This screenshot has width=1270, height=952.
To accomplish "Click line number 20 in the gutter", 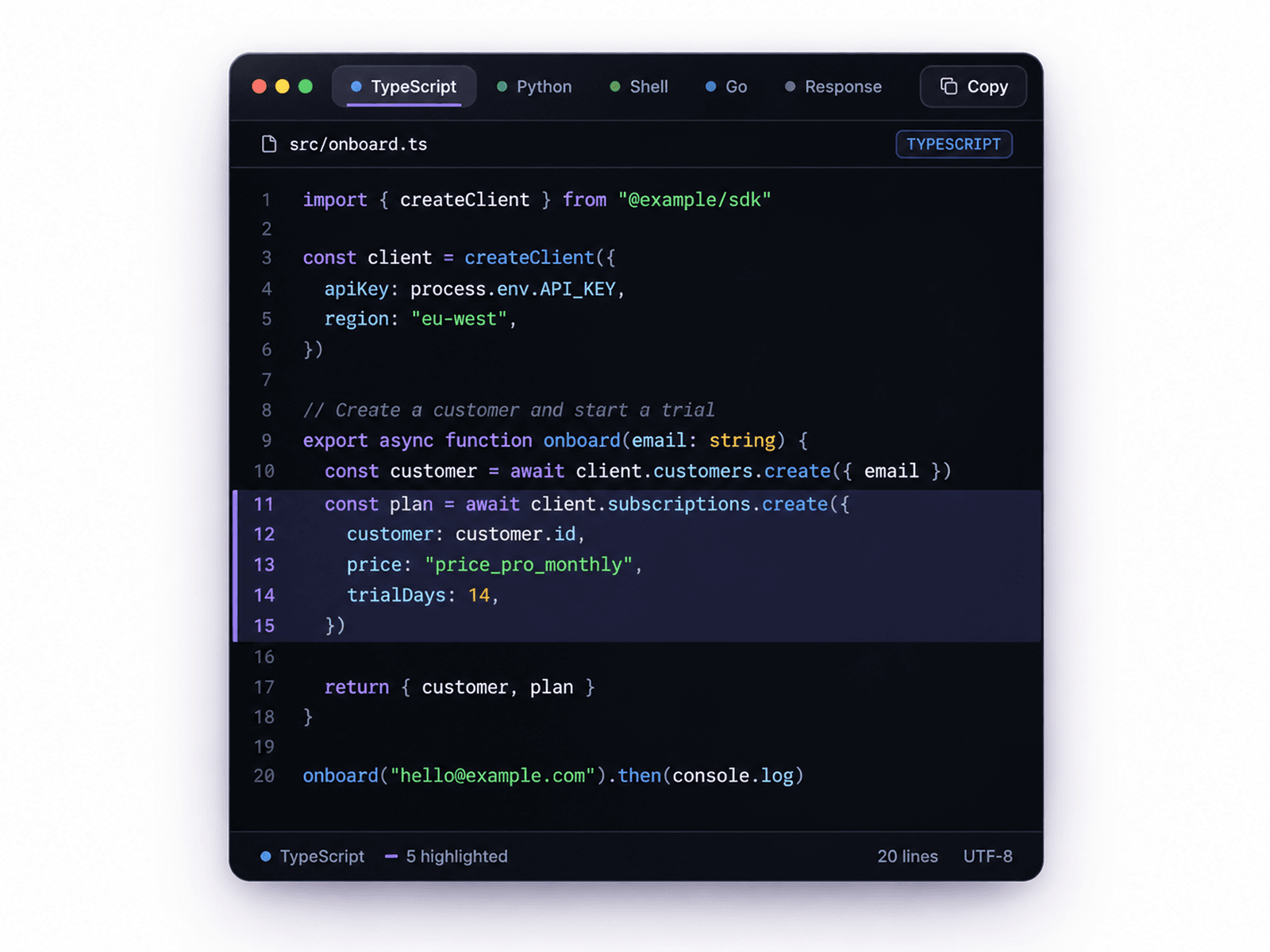I will coord(264,776).
